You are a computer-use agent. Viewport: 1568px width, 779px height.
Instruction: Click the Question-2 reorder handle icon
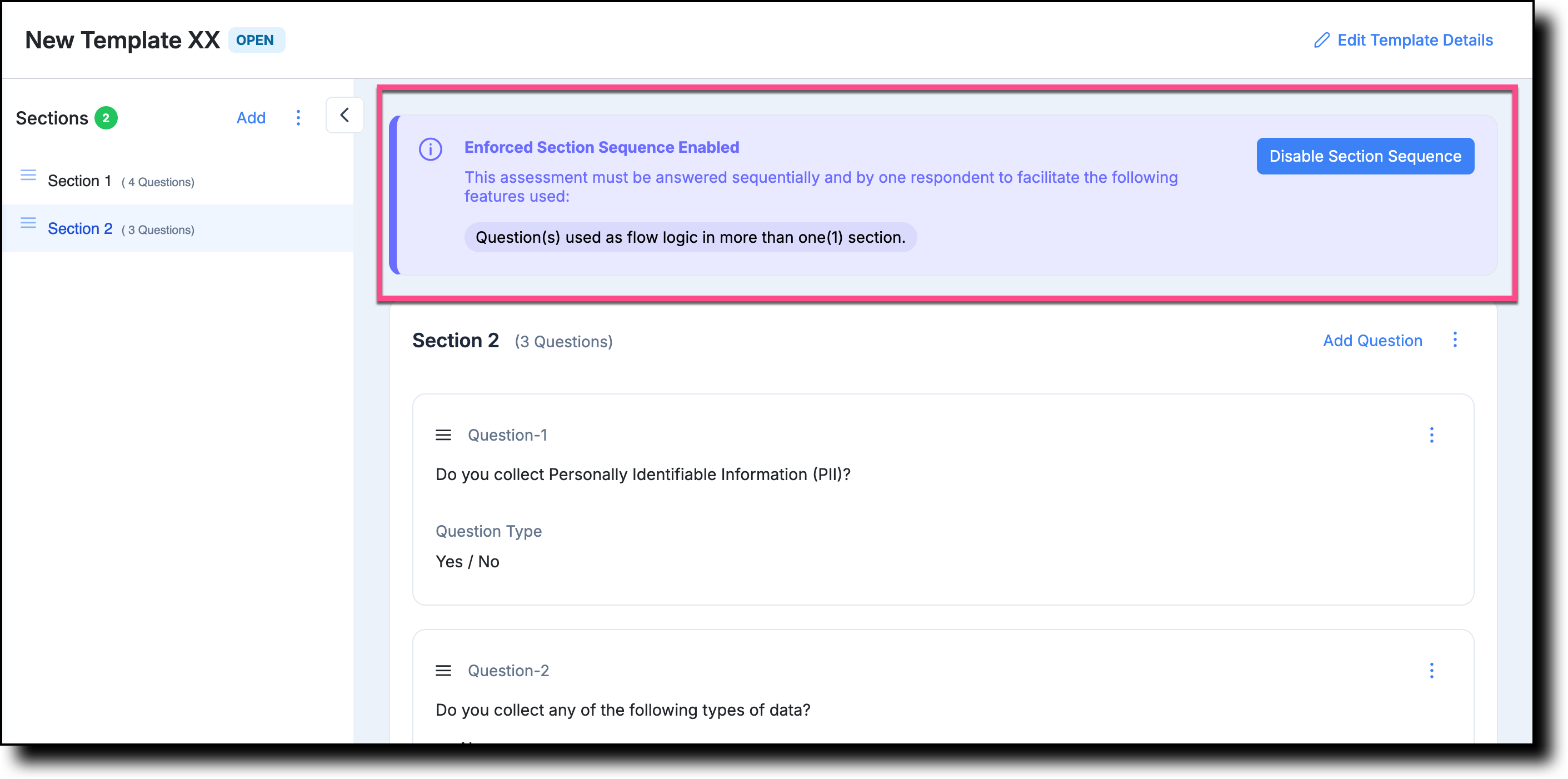pyautogui.click(x=443, y=671)
